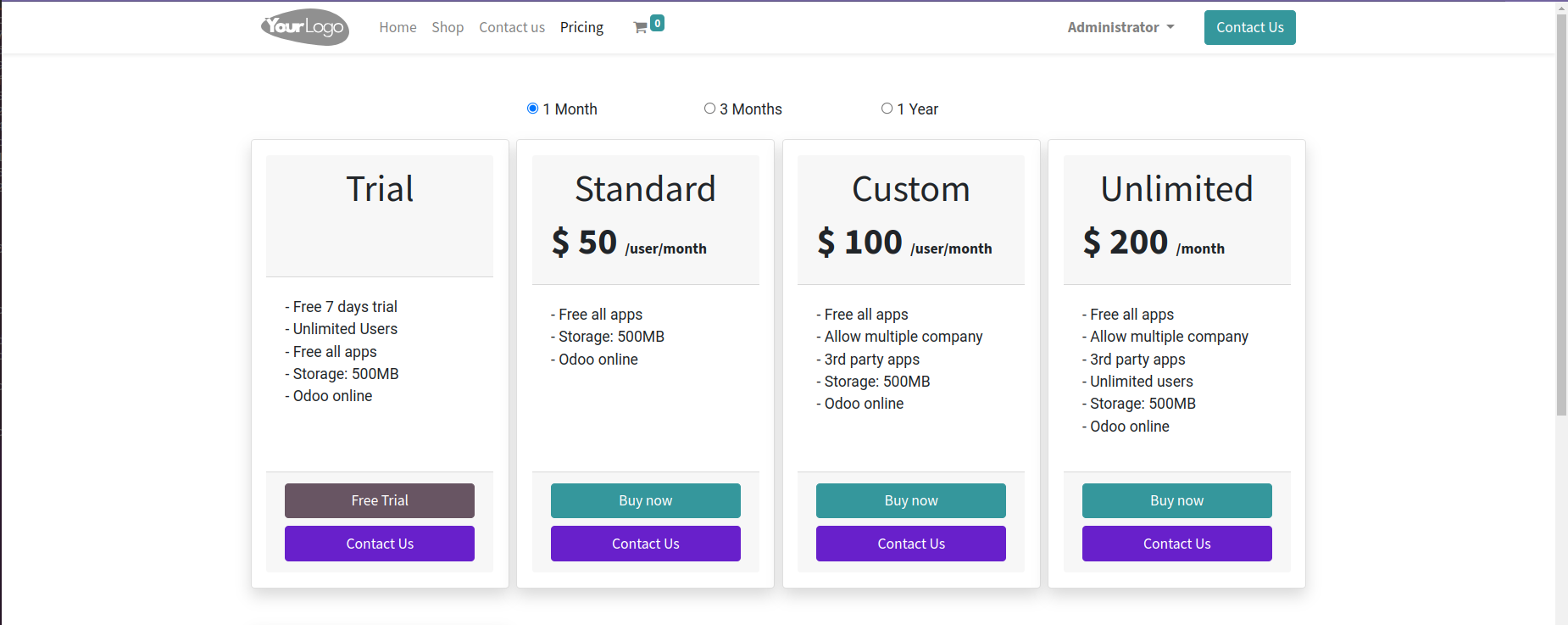Click the YourLogo site logo

[x=305, y=27]
